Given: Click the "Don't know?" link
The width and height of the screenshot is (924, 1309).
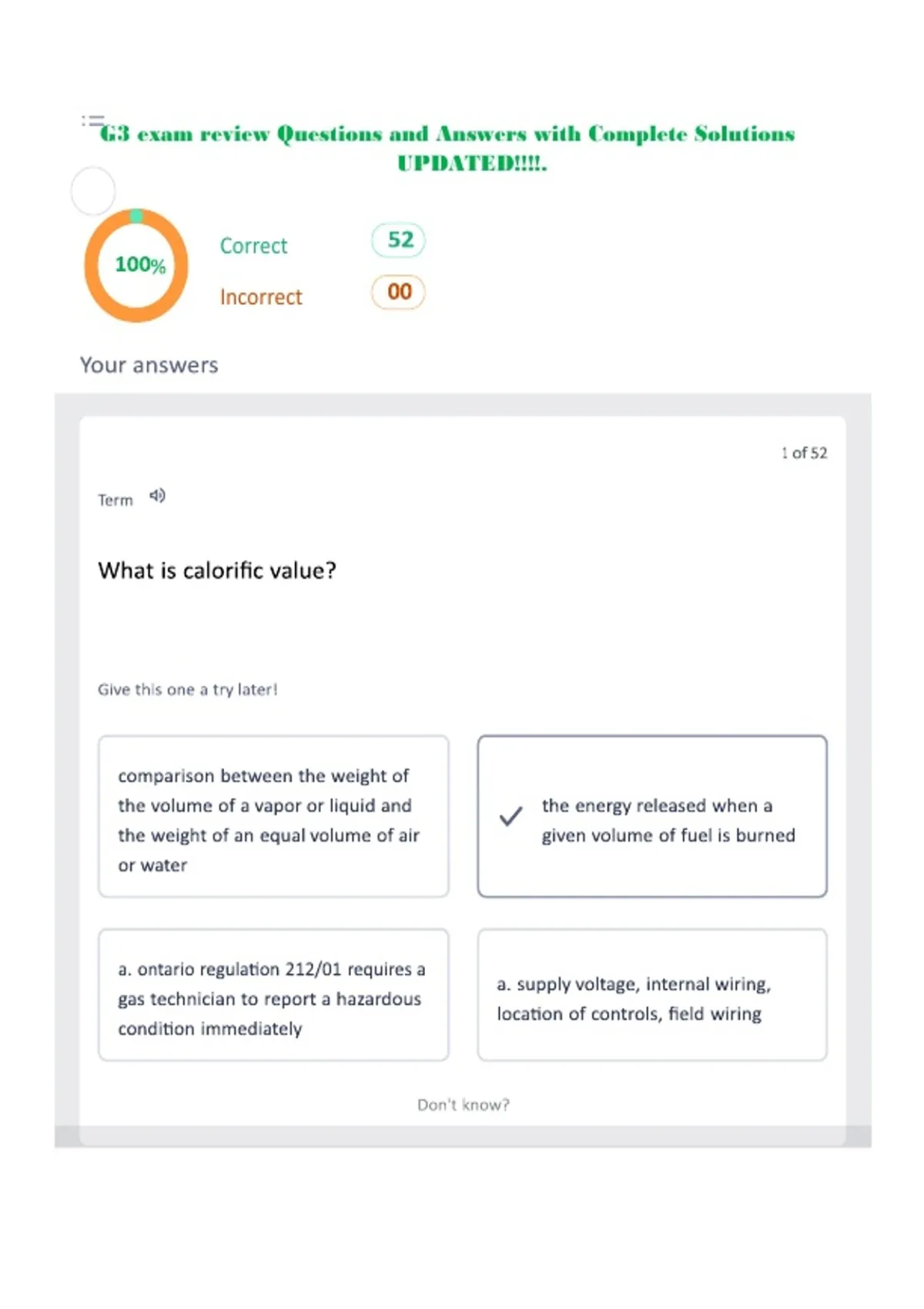Looking at the screenshot, I should [x=464, y=1105].
